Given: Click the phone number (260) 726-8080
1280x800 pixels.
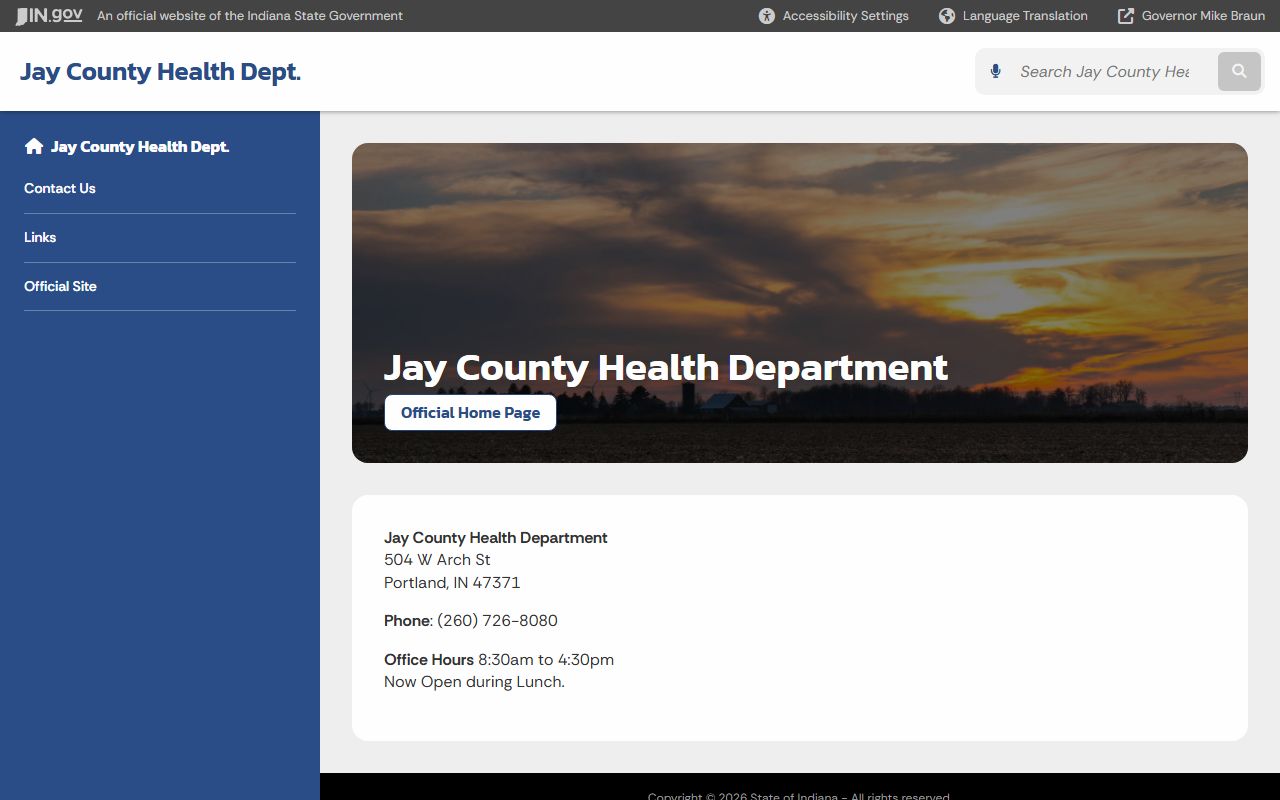Looking at the screenshot, I should pyautogui.click(x=497, y=621).
